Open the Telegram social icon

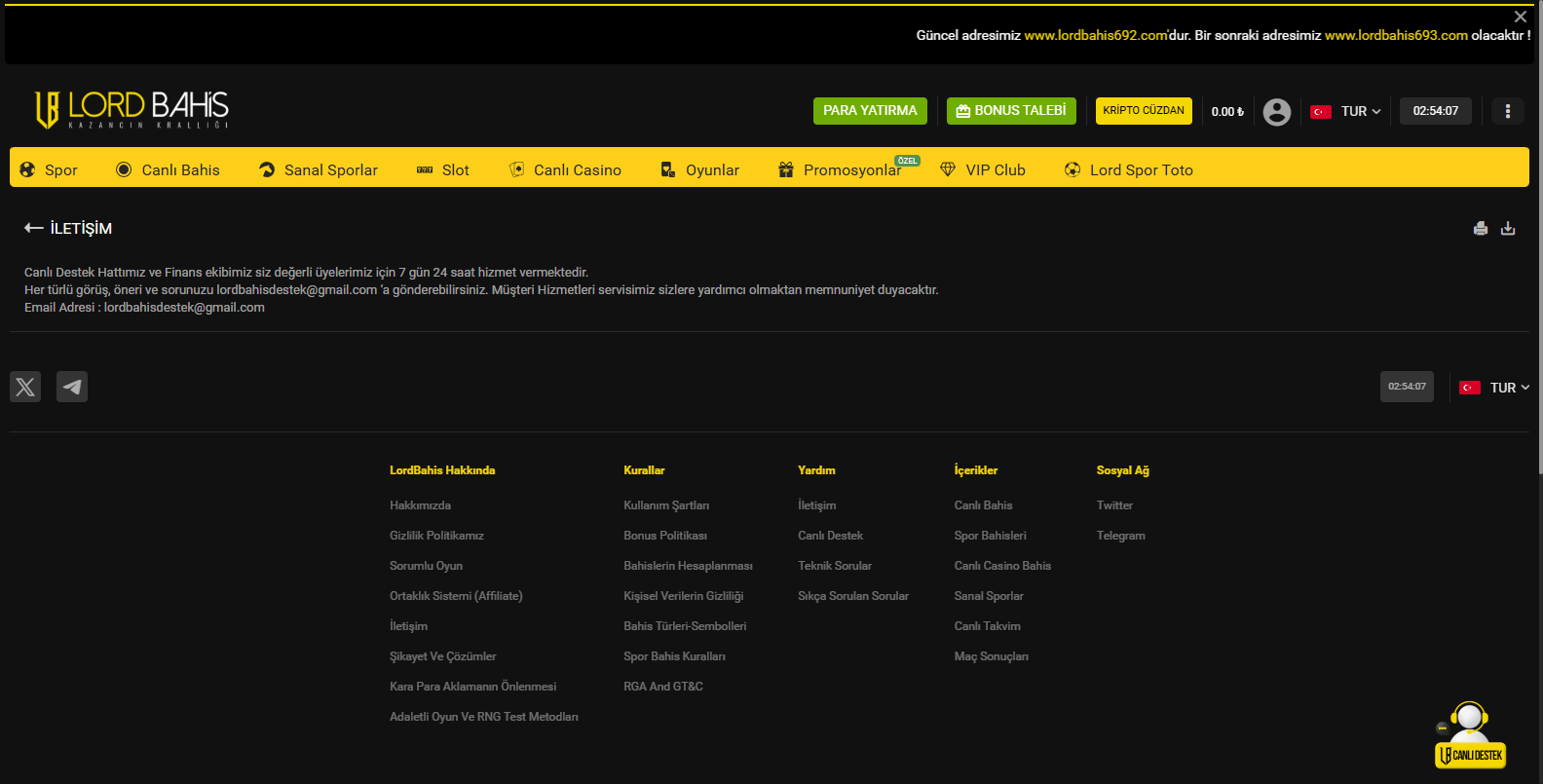pos(72,387)
